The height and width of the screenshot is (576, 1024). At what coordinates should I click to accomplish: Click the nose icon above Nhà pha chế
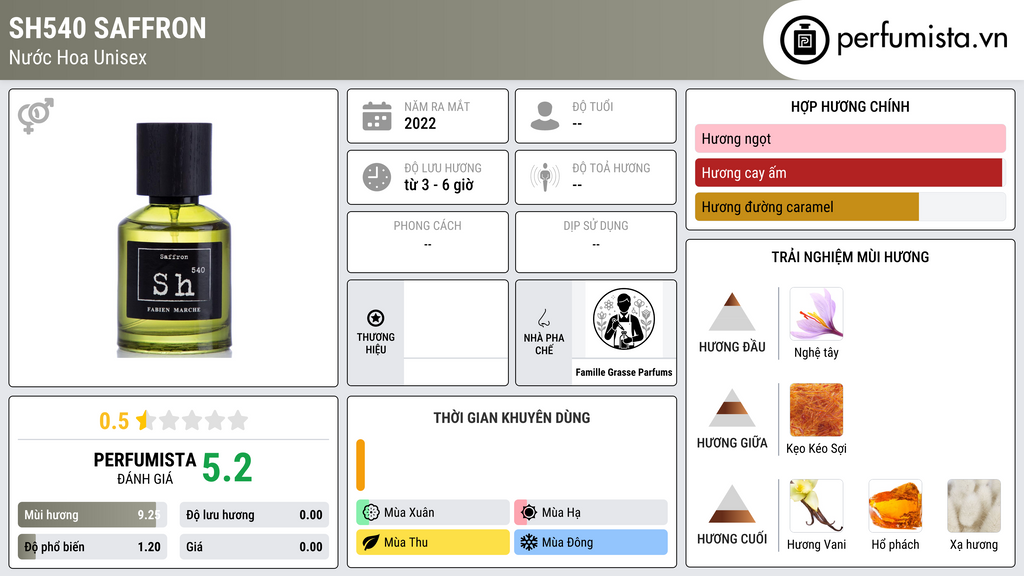(543, 318)
